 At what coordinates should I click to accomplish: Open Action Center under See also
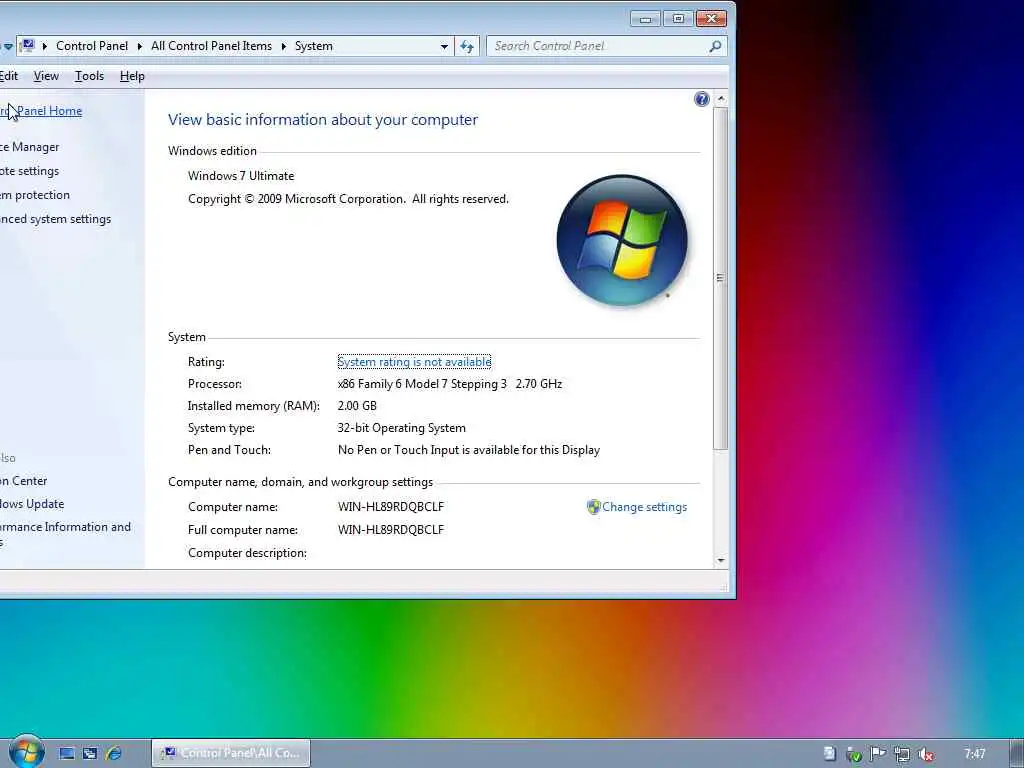point(24,481)
